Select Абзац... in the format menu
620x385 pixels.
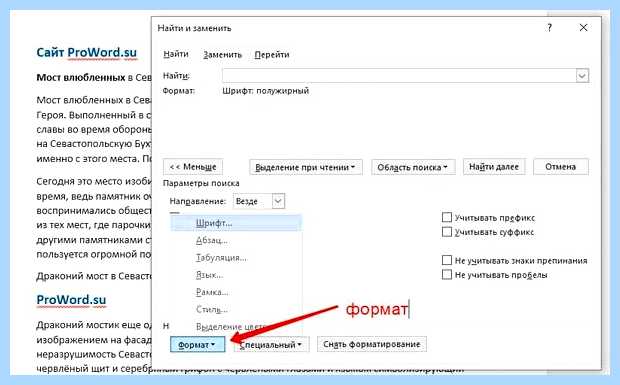(236, 240)
